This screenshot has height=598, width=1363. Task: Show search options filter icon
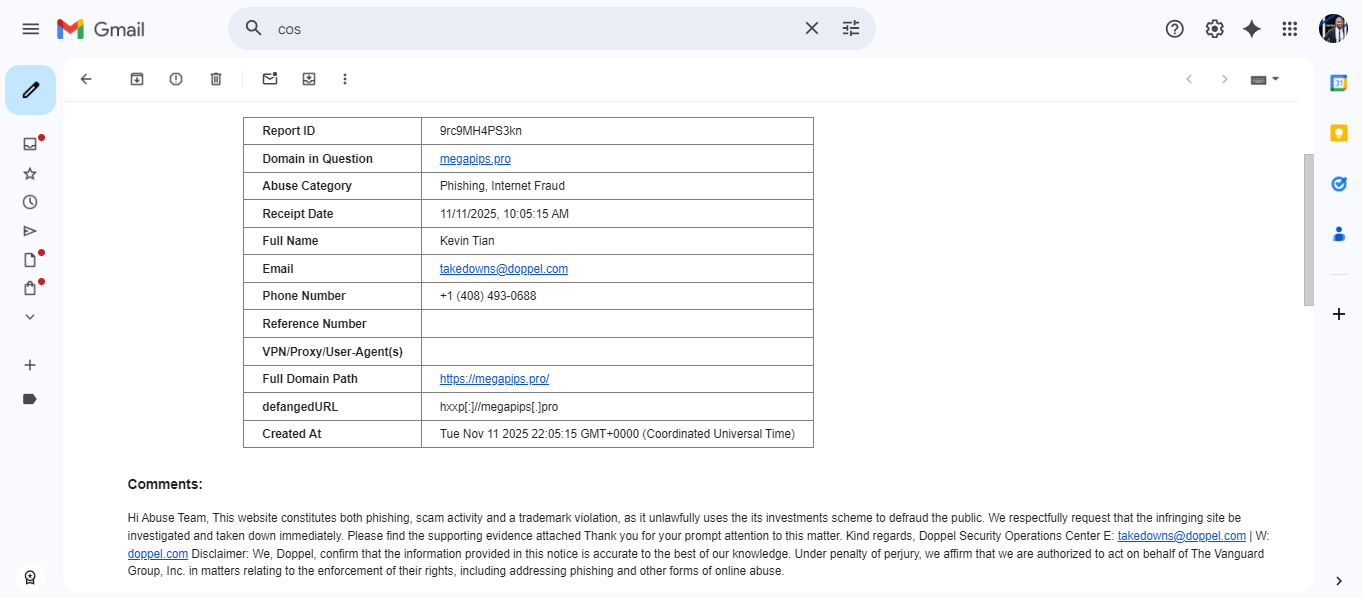coord(851,29)
